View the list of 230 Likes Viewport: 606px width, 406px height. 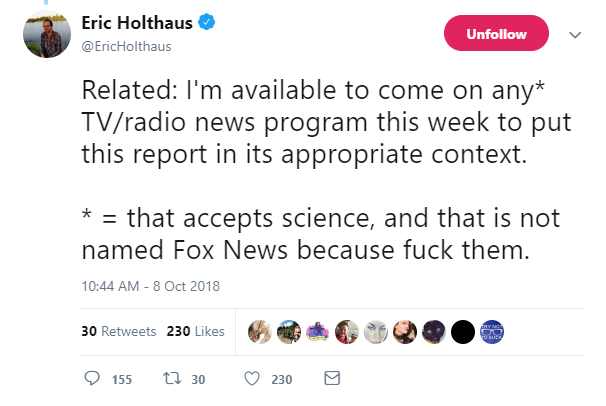click(x=195, y=332)
